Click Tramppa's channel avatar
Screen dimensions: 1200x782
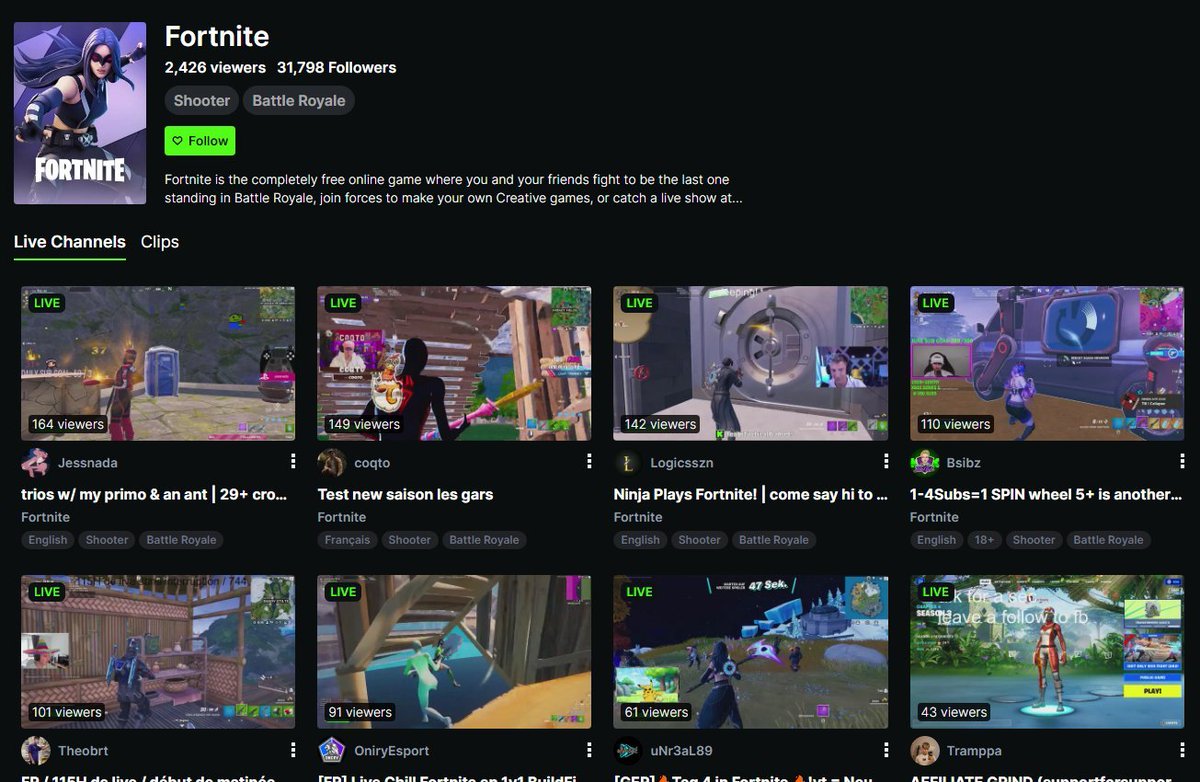point(924,751)
